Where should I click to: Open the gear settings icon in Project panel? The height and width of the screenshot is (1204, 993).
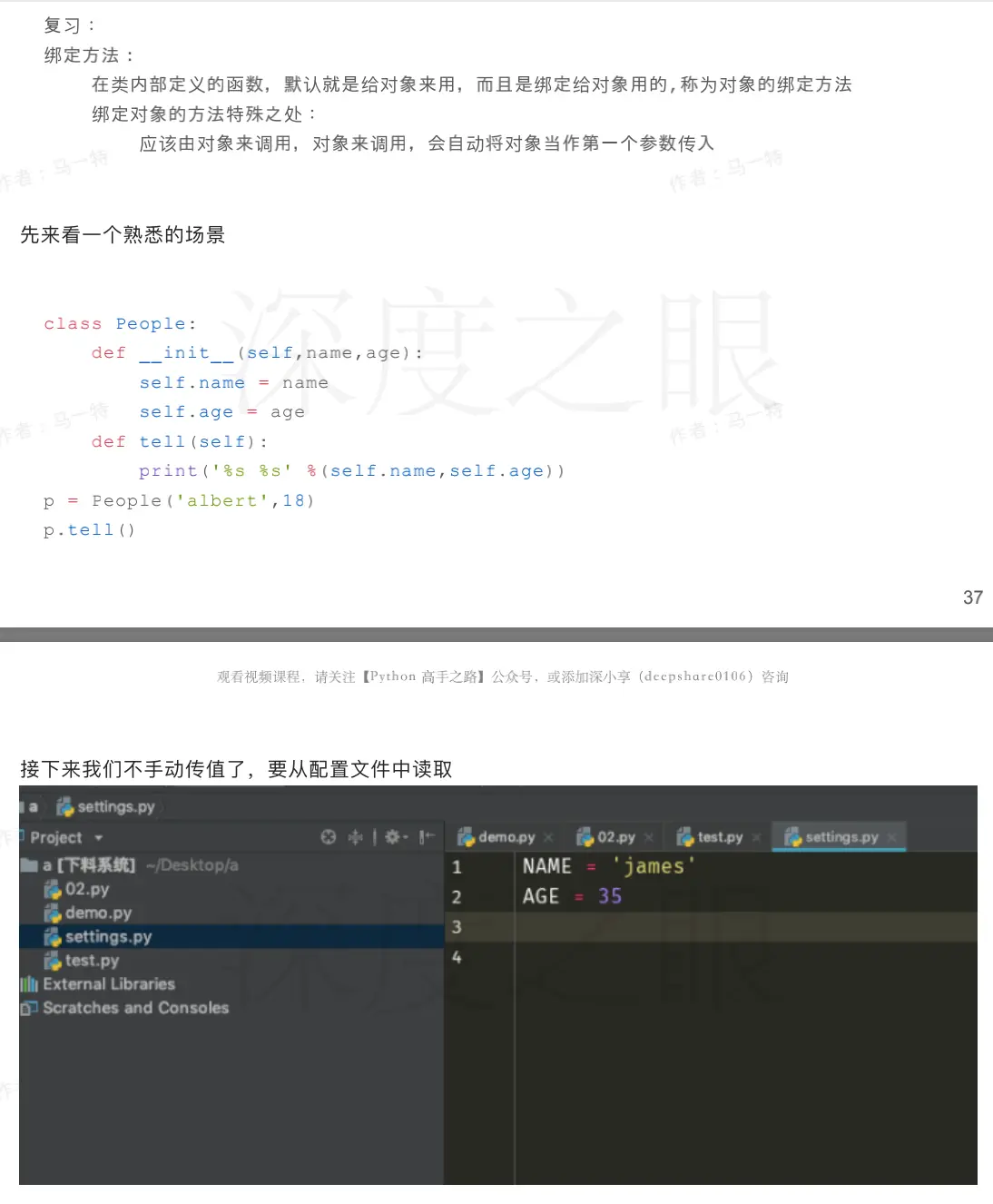393,837
